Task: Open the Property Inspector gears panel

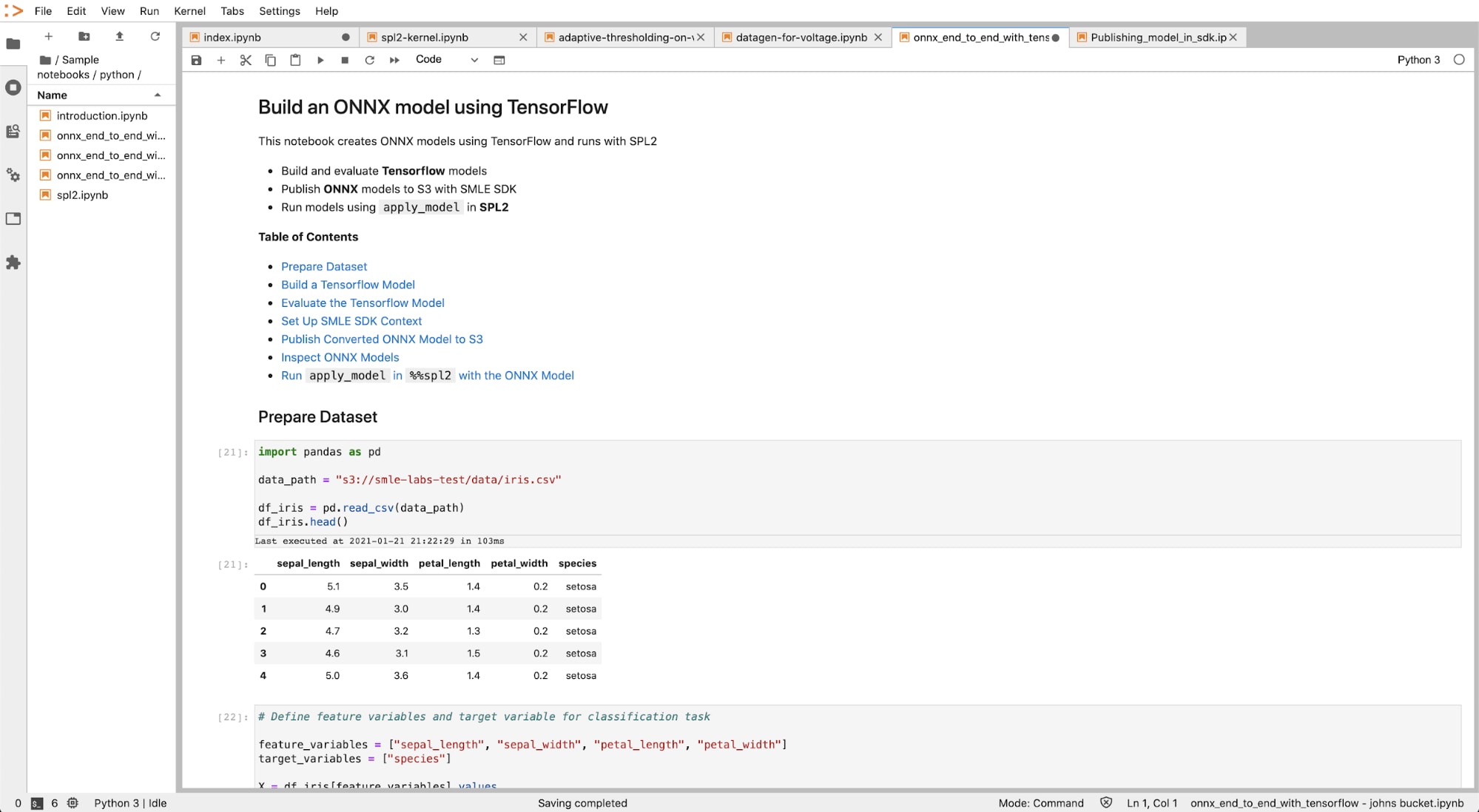Action: [x=13, y=175]
